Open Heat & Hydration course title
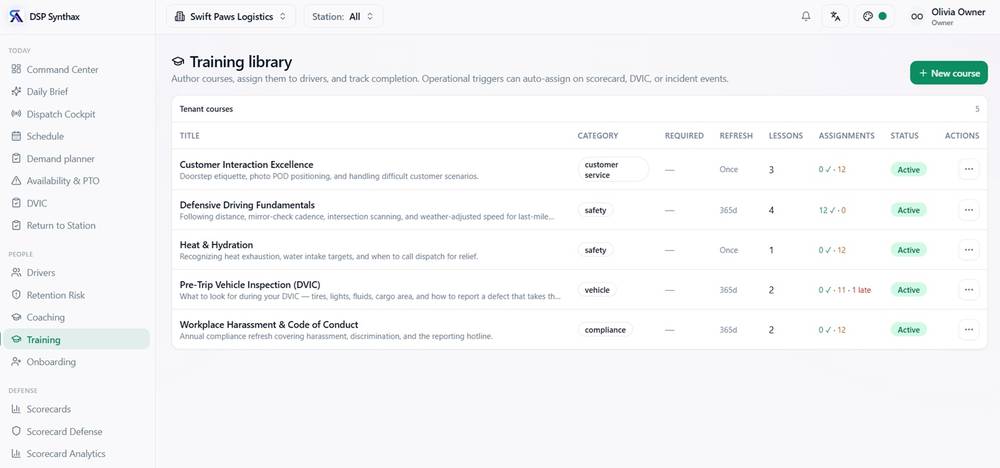 click(216, 245)
